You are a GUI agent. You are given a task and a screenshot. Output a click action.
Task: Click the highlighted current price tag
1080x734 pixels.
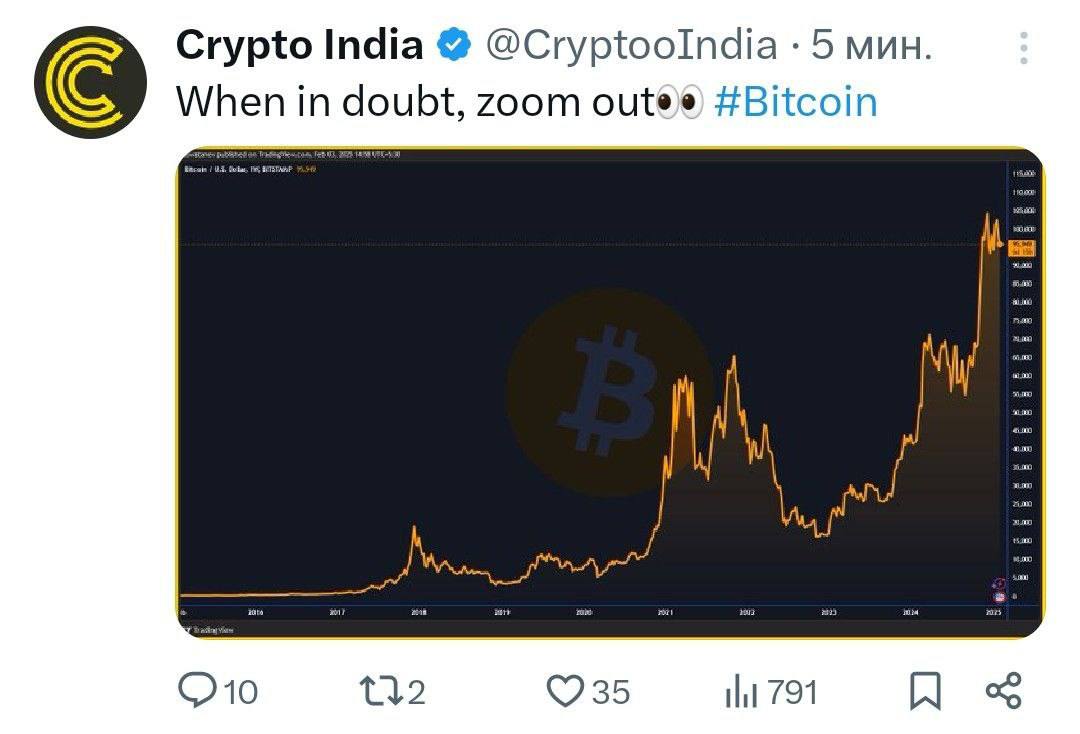[x=1021, y=248]
